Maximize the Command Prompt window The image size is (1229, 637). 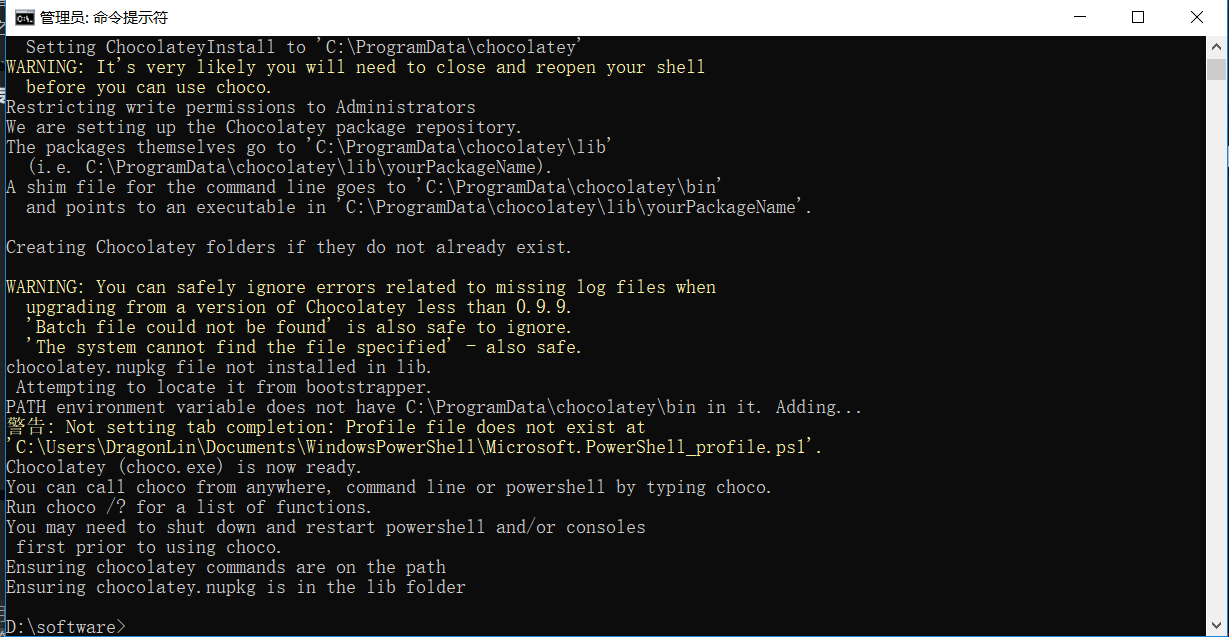pos(1137,16)
